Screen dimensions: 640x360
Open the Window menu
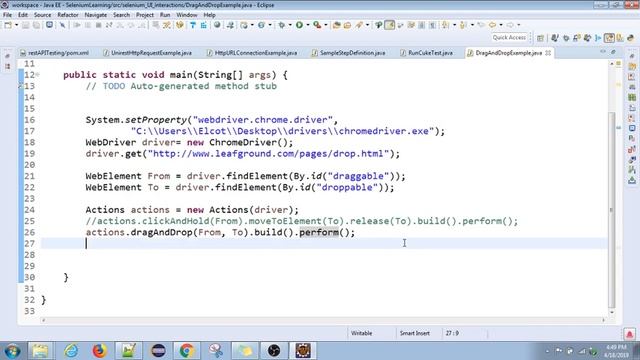(187, 15)
